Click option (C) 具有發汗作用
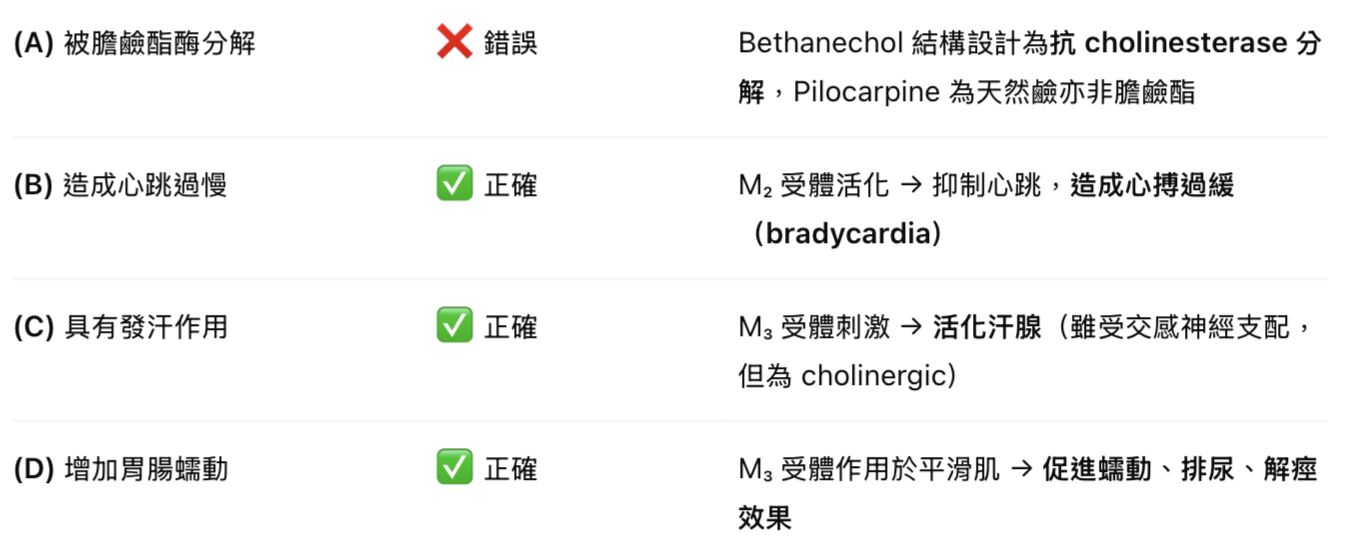This screenshot has height=548, width=1352. (120, 328)
